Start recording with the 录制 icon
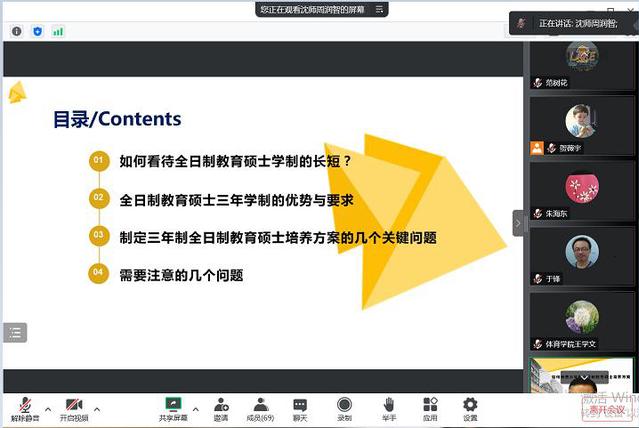Viewport: 639px width, 428px height. click(x=344, y=408)
